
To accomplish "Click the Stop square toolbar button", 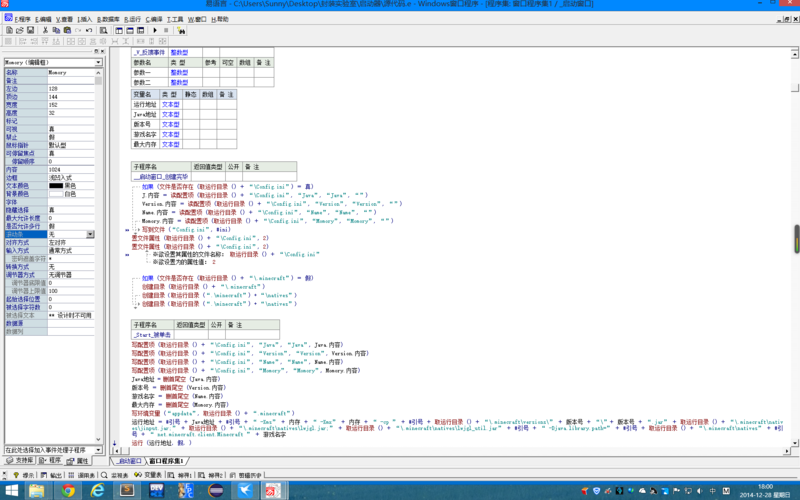I will pos(166,31).
